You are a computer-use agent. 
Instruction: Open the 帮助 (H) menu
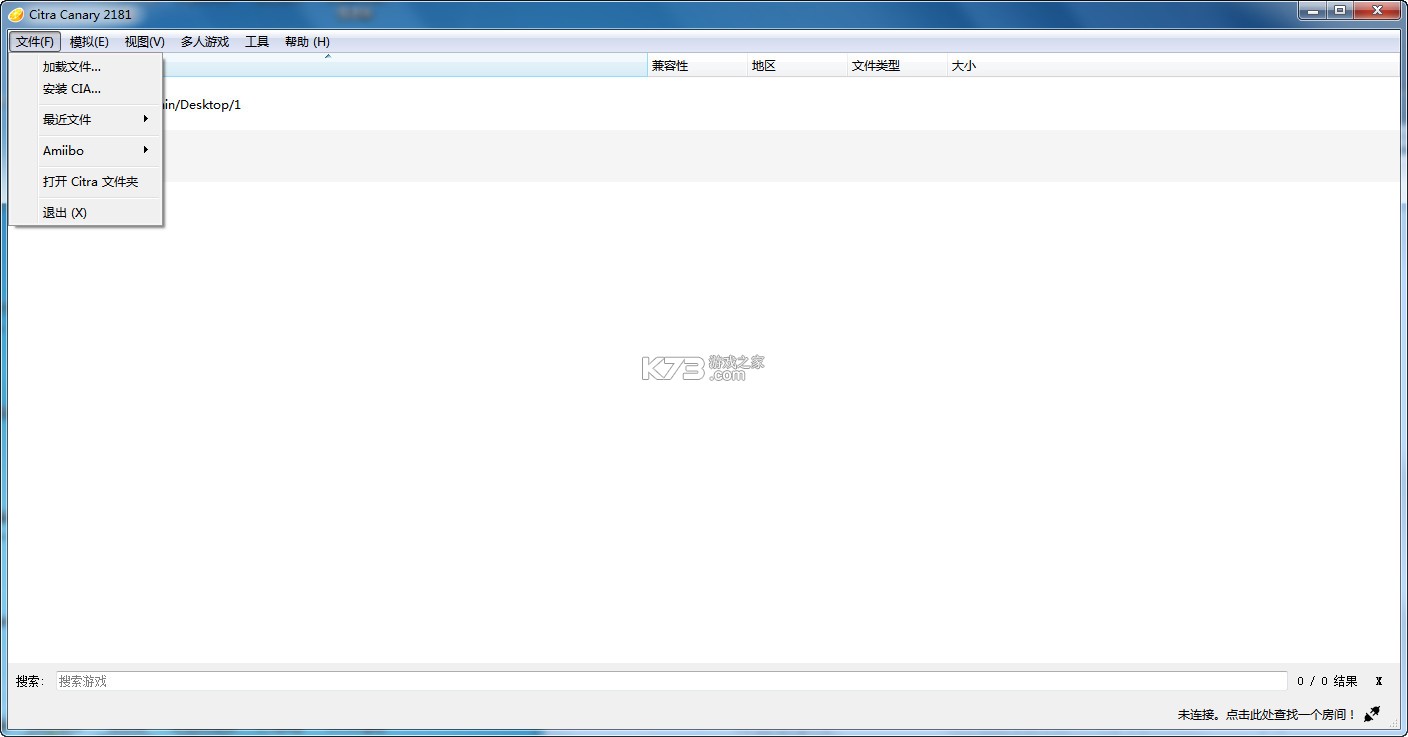pos(307,42)
